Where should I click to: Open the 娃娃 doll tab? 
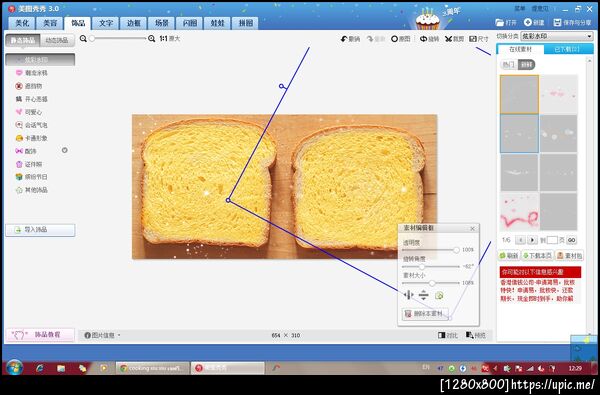tap(217, 23)
